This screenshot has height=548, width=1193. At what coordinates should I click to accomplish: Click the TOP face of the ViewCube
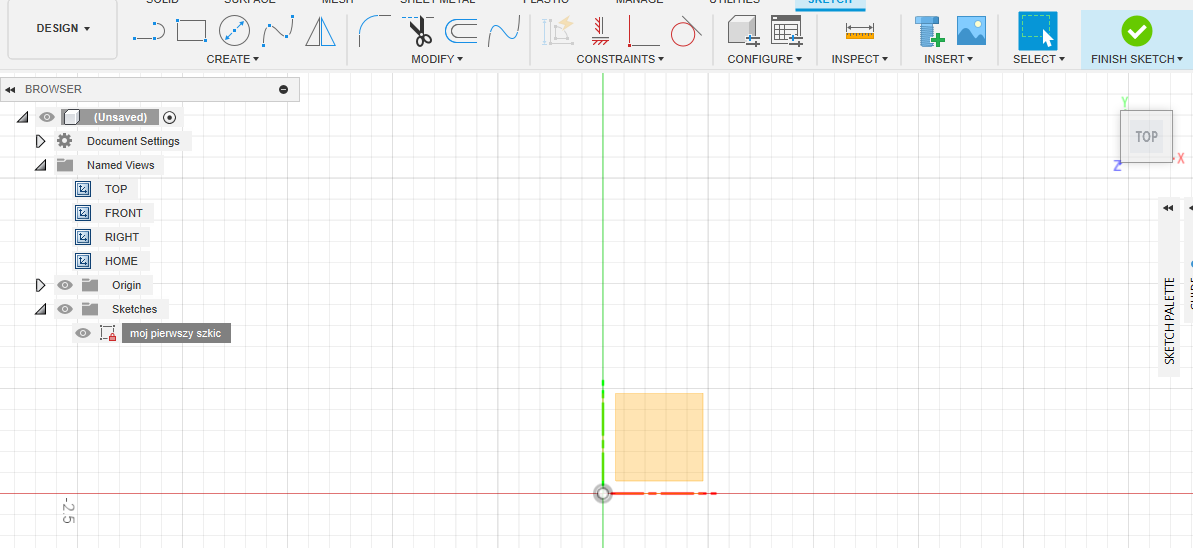[1146, 137]
